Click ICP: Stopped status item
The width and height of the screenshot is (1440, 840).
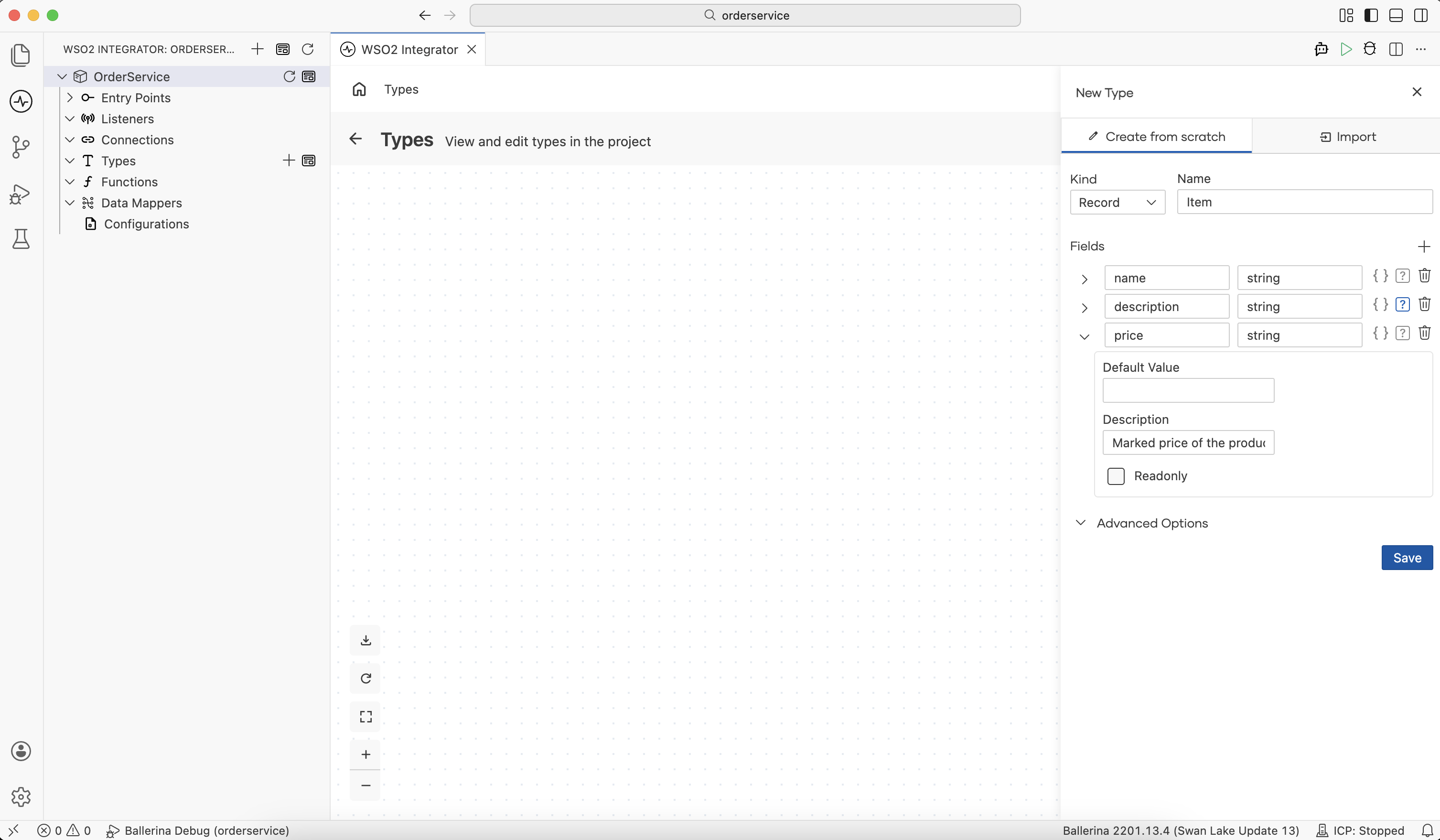pyautogui.click(x=1360, y=830)
